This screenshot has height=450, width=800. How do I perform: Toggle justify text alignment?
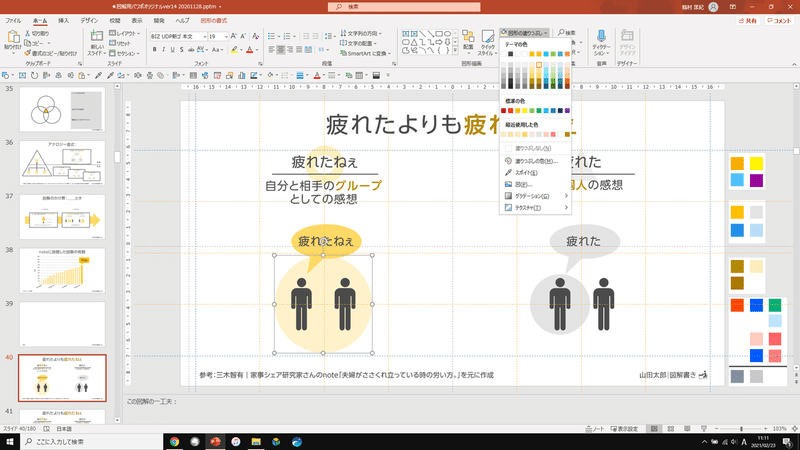[x=299, y=49]
